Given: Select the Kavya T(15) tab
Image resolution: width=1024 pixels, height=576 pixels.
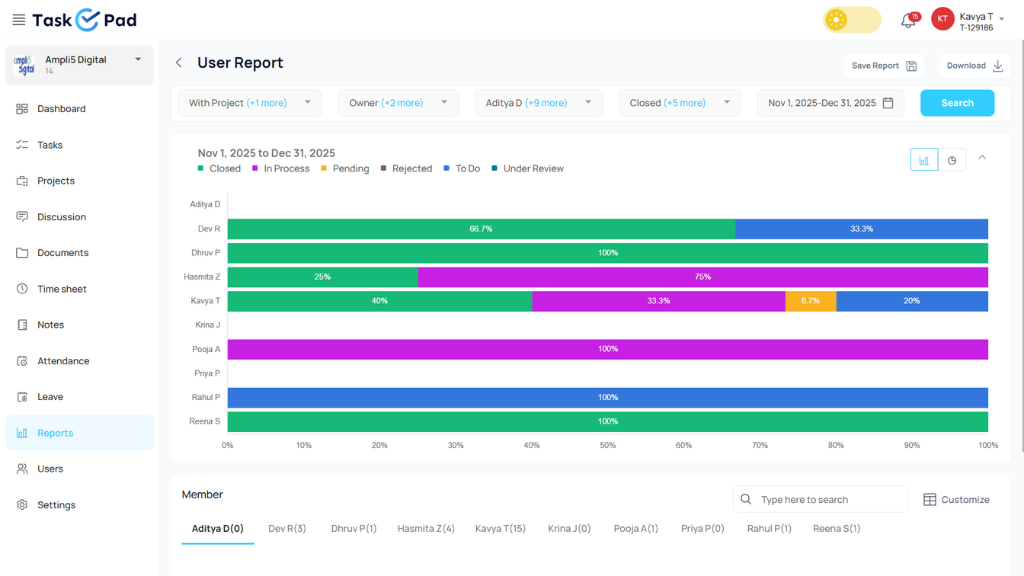Looking at the screenshot, I should click(x=500, y=529).
